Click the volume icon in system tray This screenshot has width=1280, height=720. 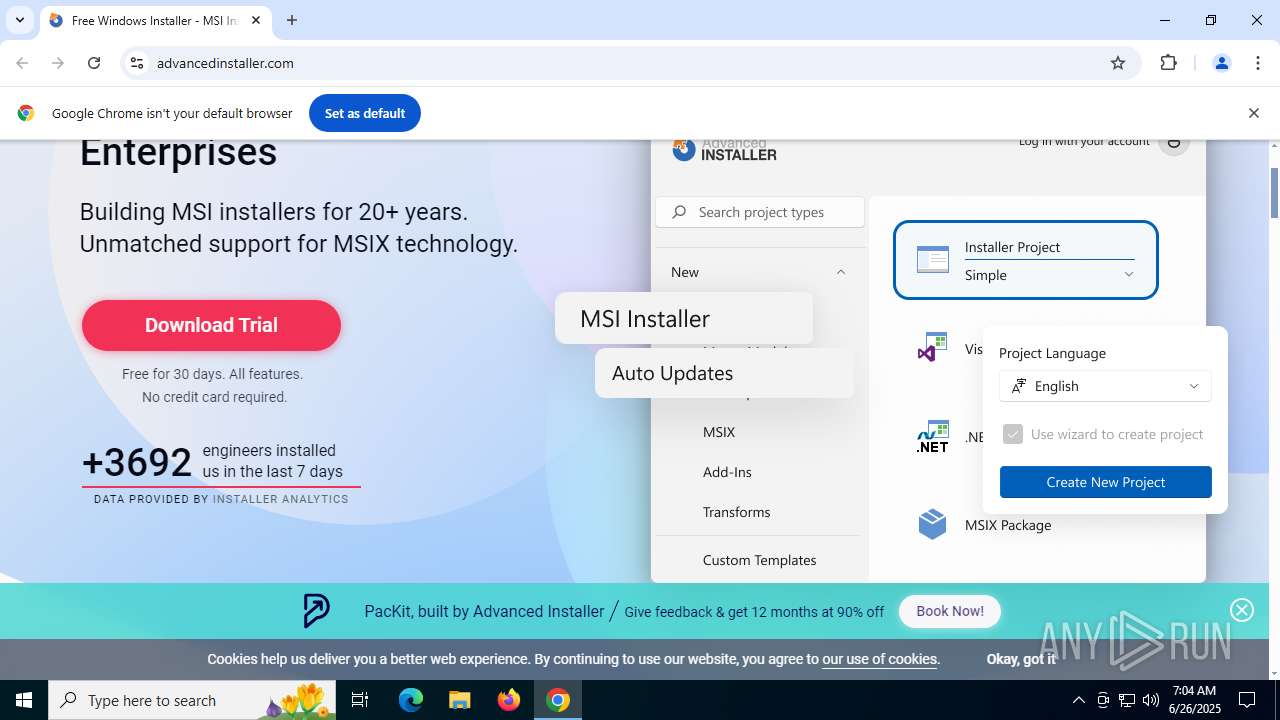[1151, 700]
